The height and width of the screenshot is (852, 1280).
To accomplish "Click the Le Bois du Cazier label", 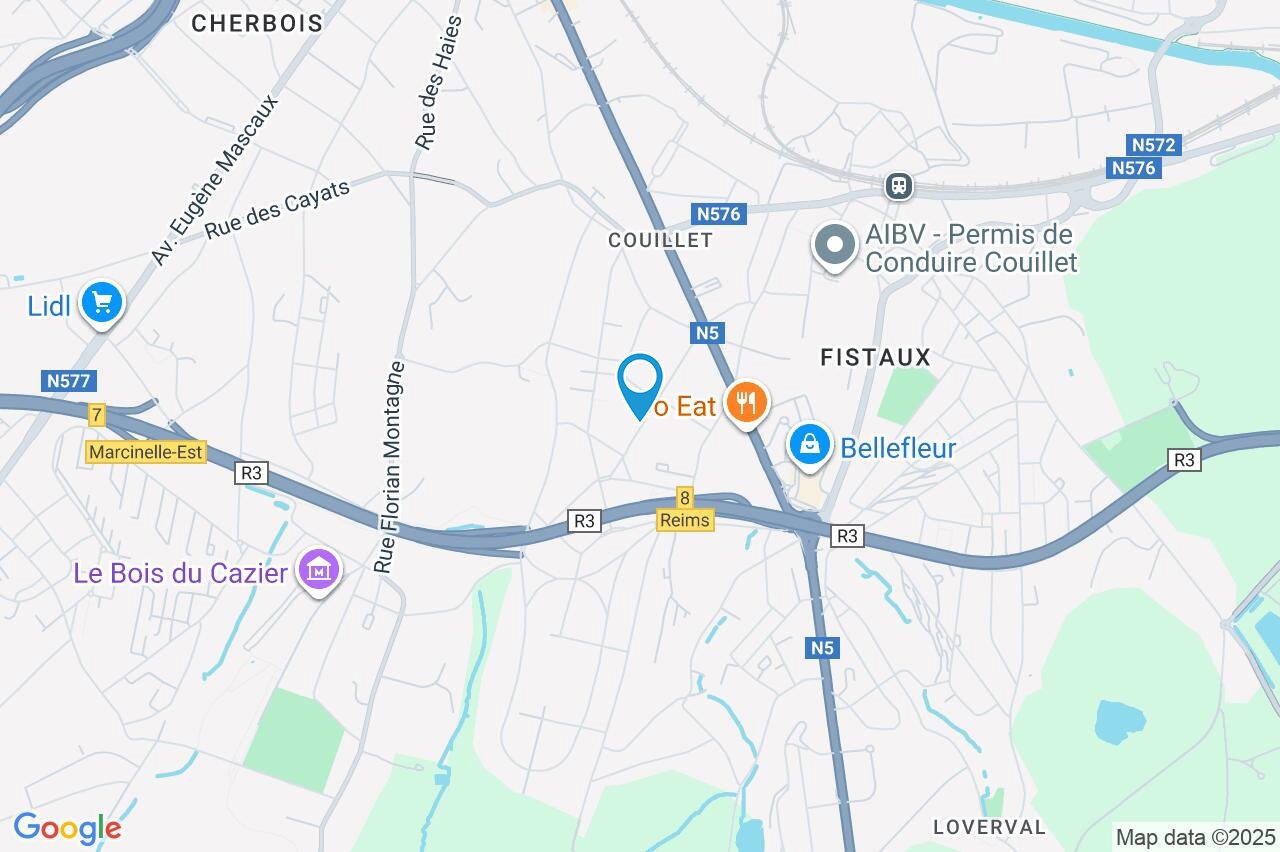I will pos(181,573).
